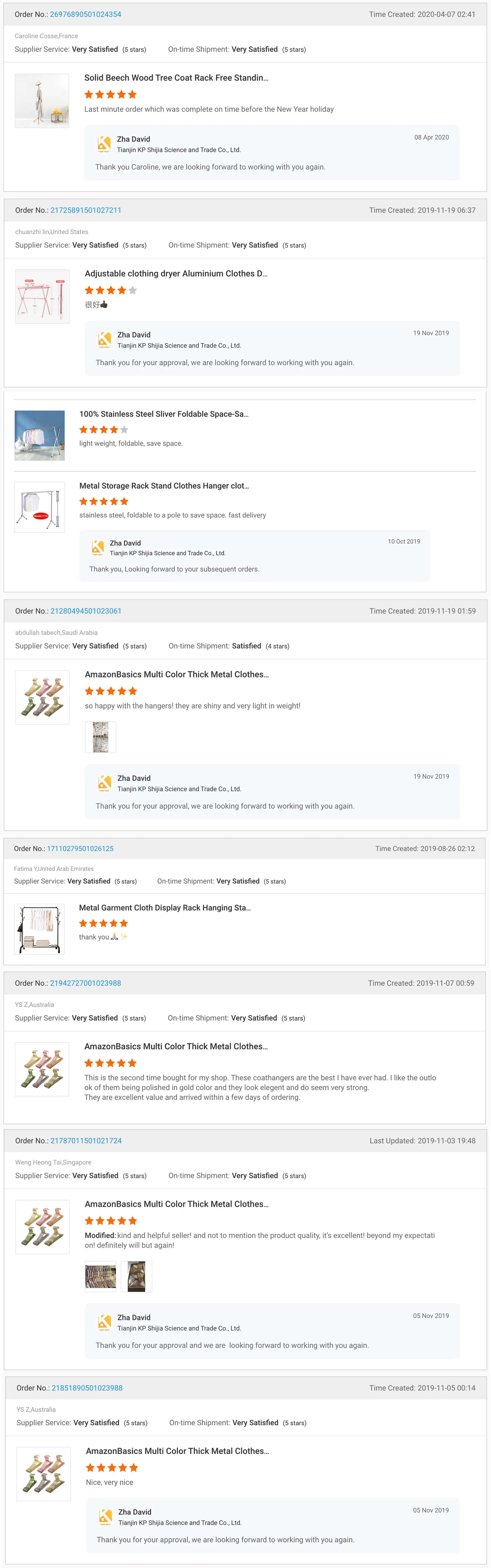Open the Metal Garment Cloth Display Rack title

(165, 908)
